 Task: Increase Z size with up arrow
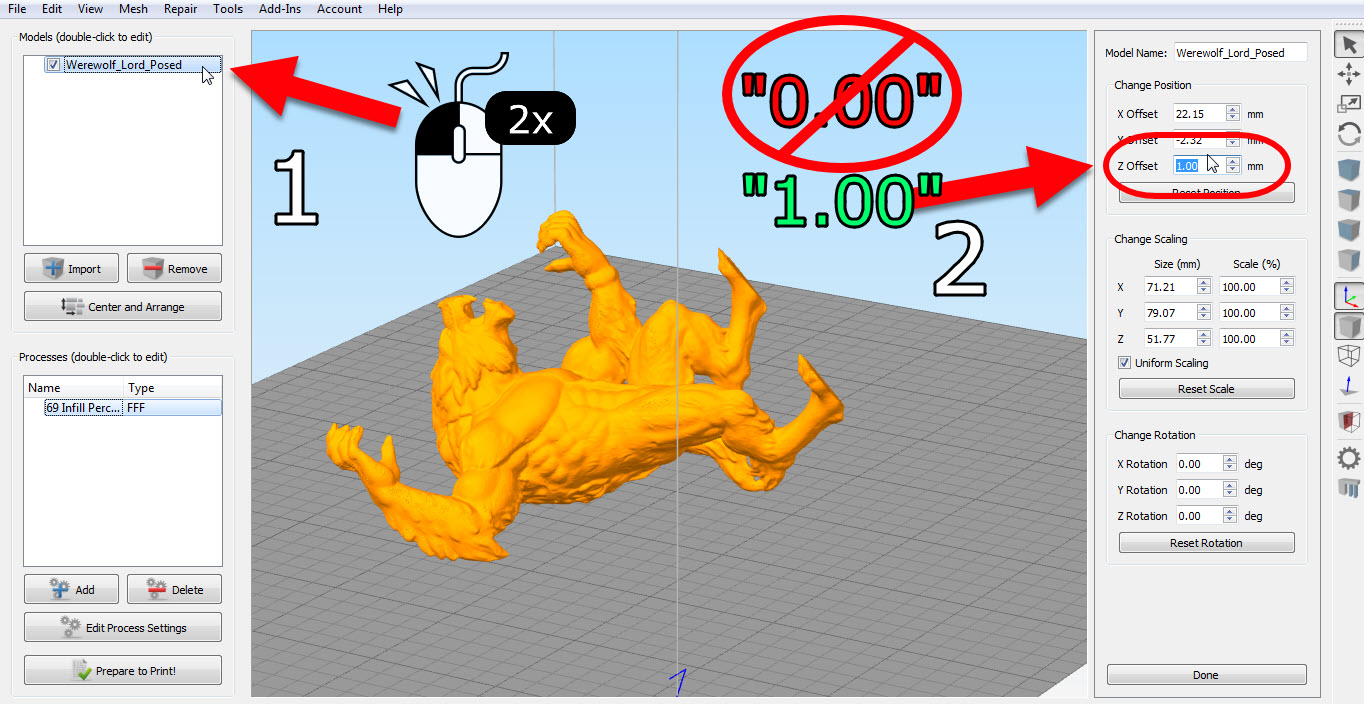pos(1205,334)
